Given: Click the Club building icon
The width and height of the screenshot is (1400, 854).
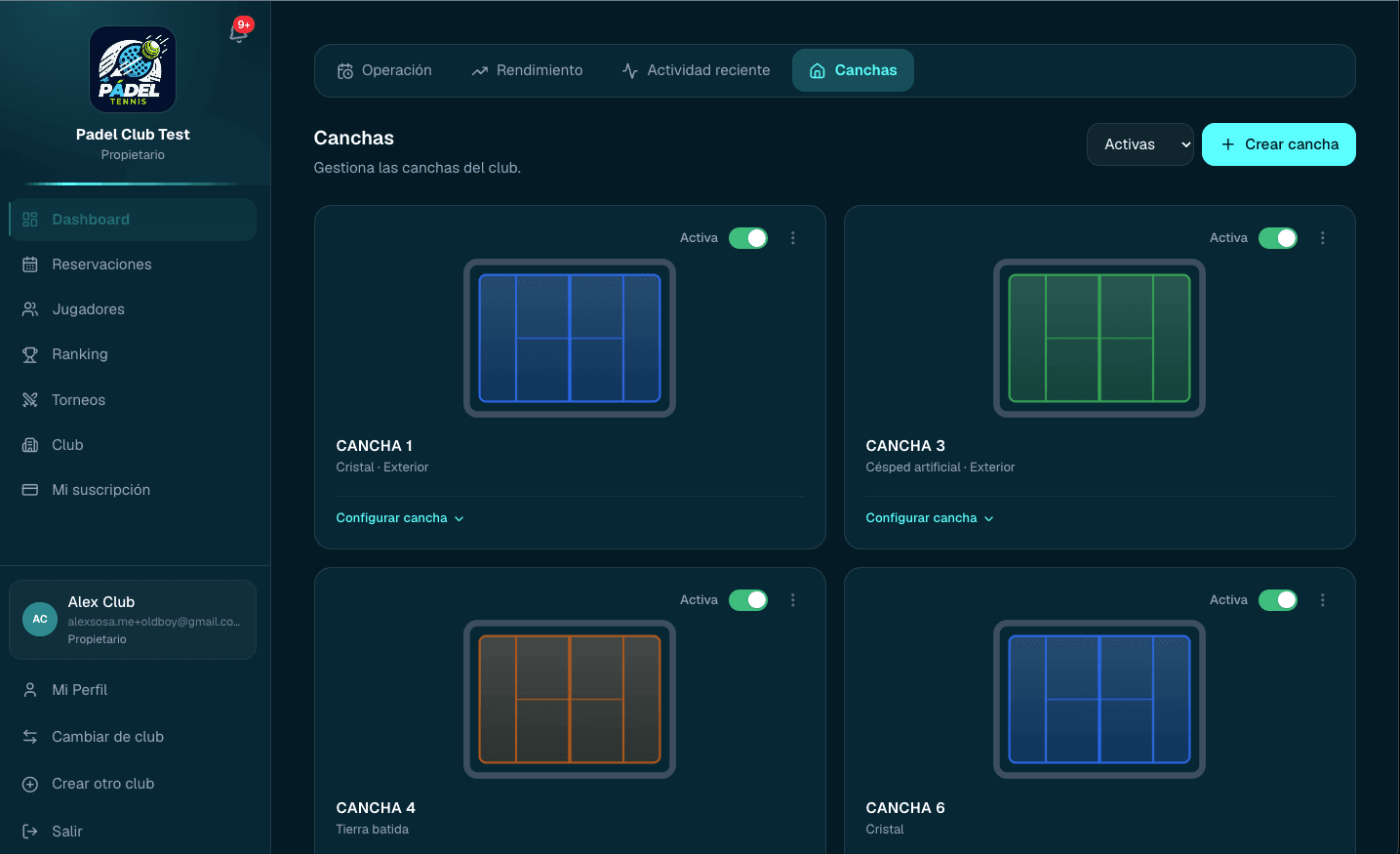Looking at the screenshot, I should click(30, 445).
